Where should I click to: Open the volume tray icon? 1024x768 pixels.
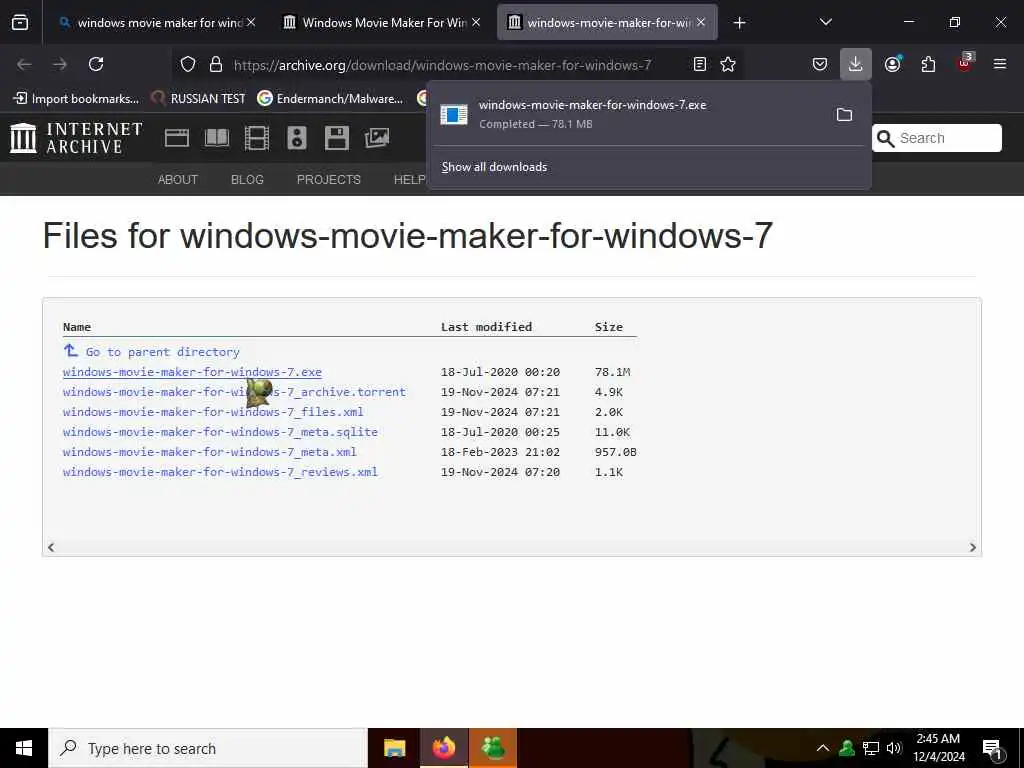coord(894,748)
